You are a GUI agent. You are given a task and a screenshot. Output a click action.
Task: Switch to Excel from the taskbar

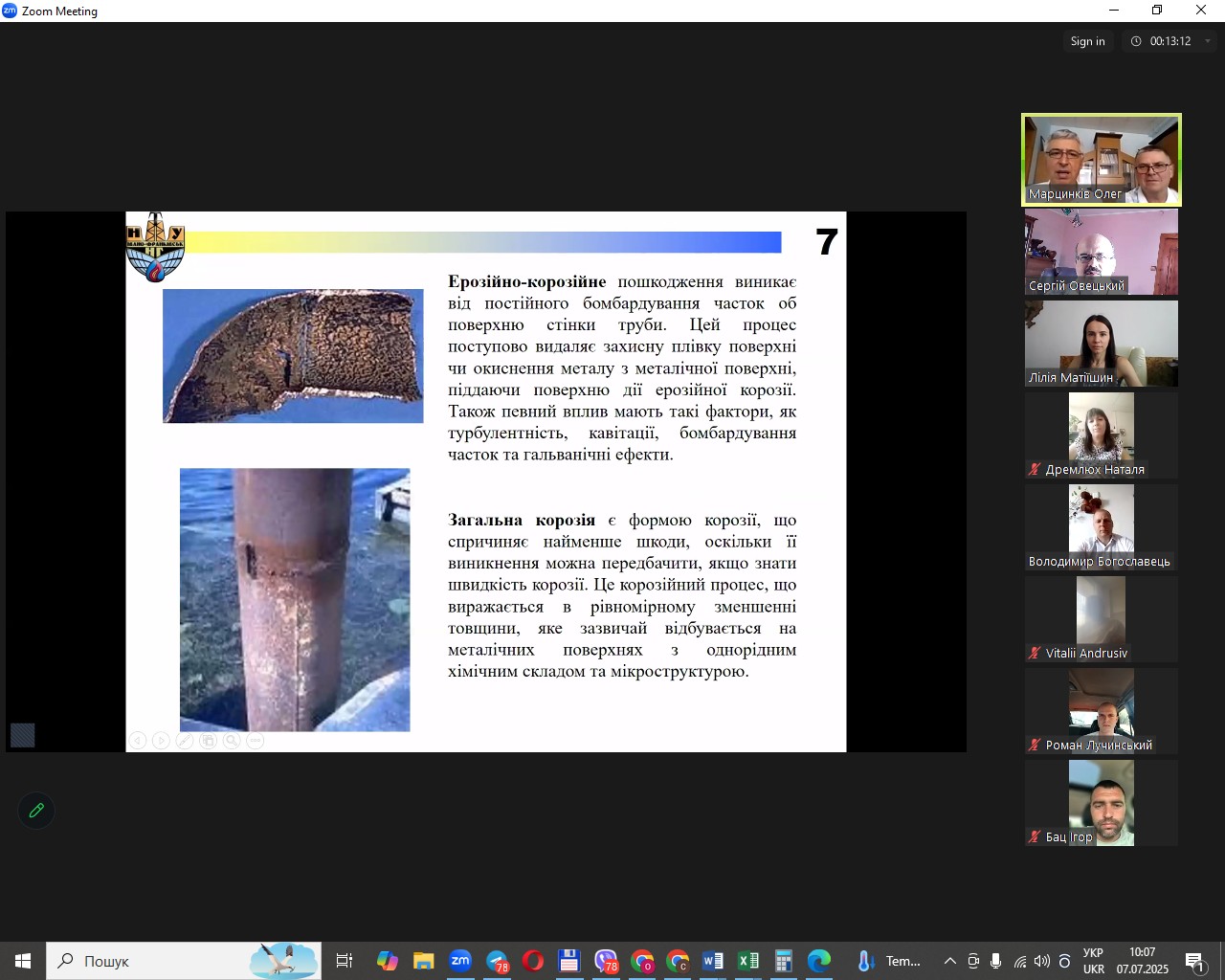pyautogui.click(x=748, y=961)
